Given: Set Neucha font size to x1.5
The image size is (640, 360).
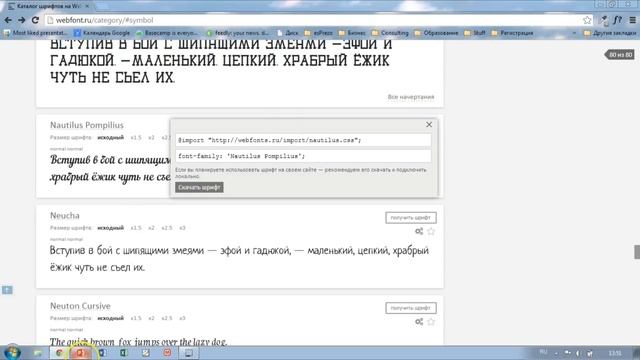Looking at the screenshot, I should tap(136, 228).
